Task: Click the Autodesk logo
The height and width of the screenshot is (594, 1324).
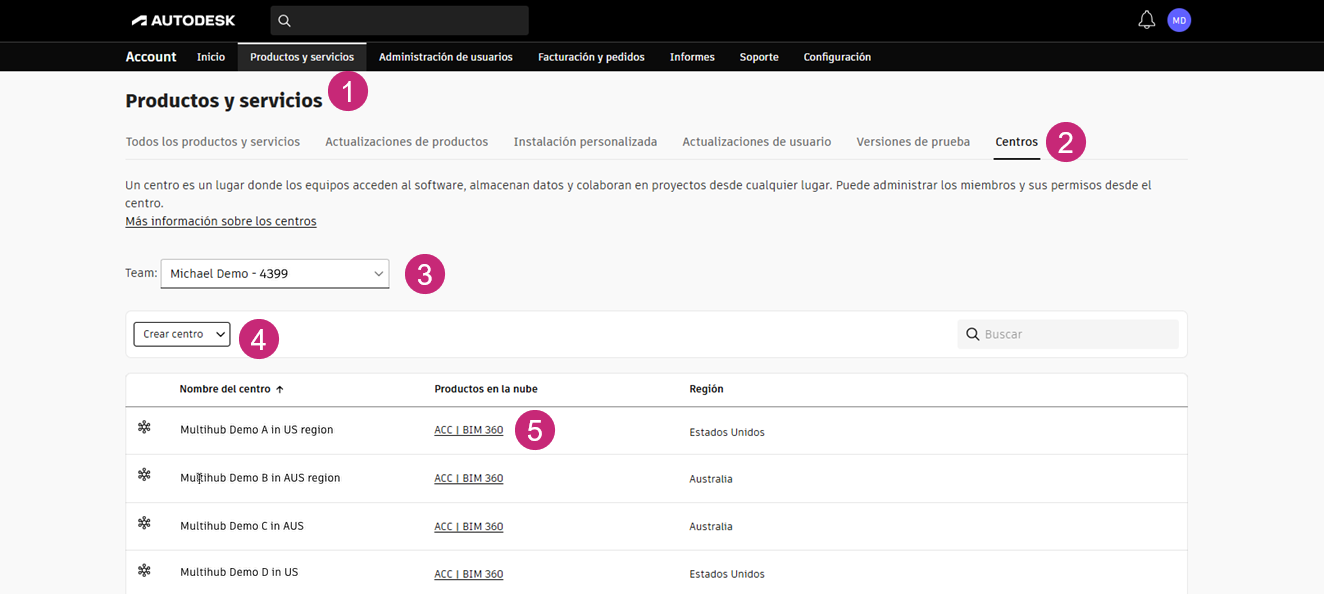Action: click(x=186, y=20)
